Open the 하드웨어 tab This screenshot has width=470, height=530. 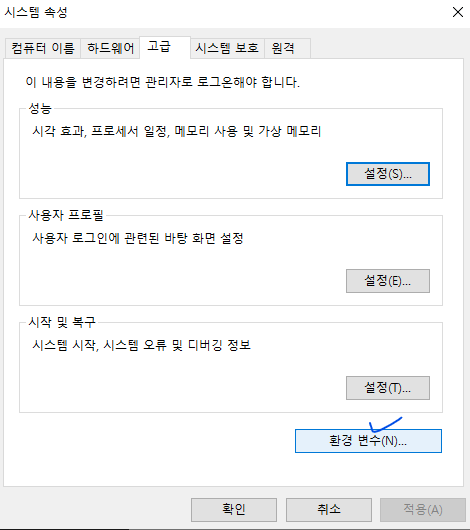click(110, 48)
